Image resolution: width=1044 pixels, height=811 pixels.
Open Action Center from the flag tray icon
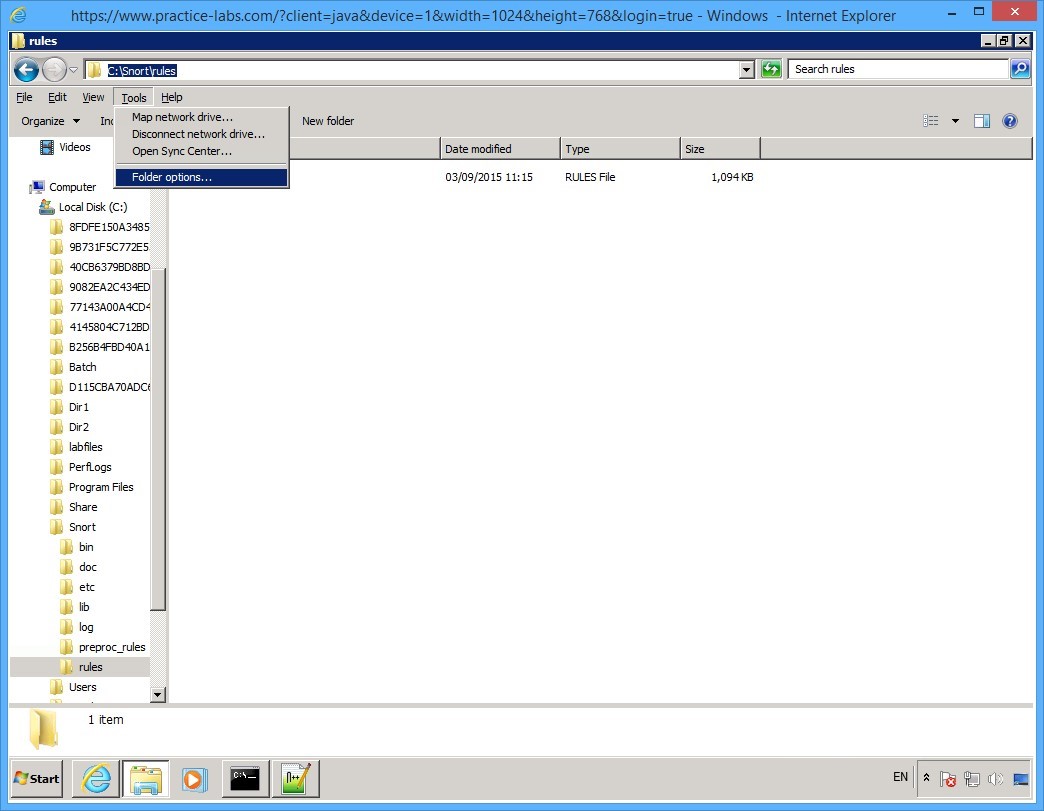948,779
